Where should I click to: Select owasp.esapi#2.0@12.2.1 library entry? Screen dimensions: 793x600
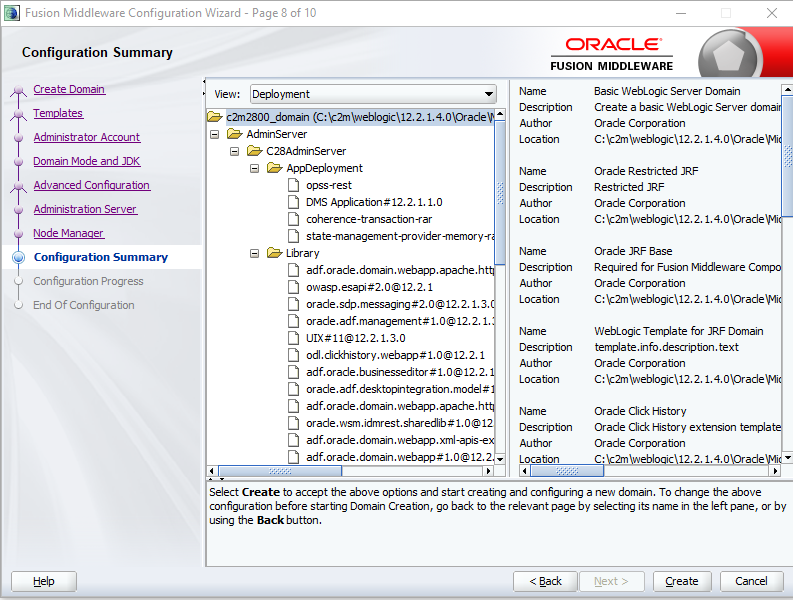(369, 287)
